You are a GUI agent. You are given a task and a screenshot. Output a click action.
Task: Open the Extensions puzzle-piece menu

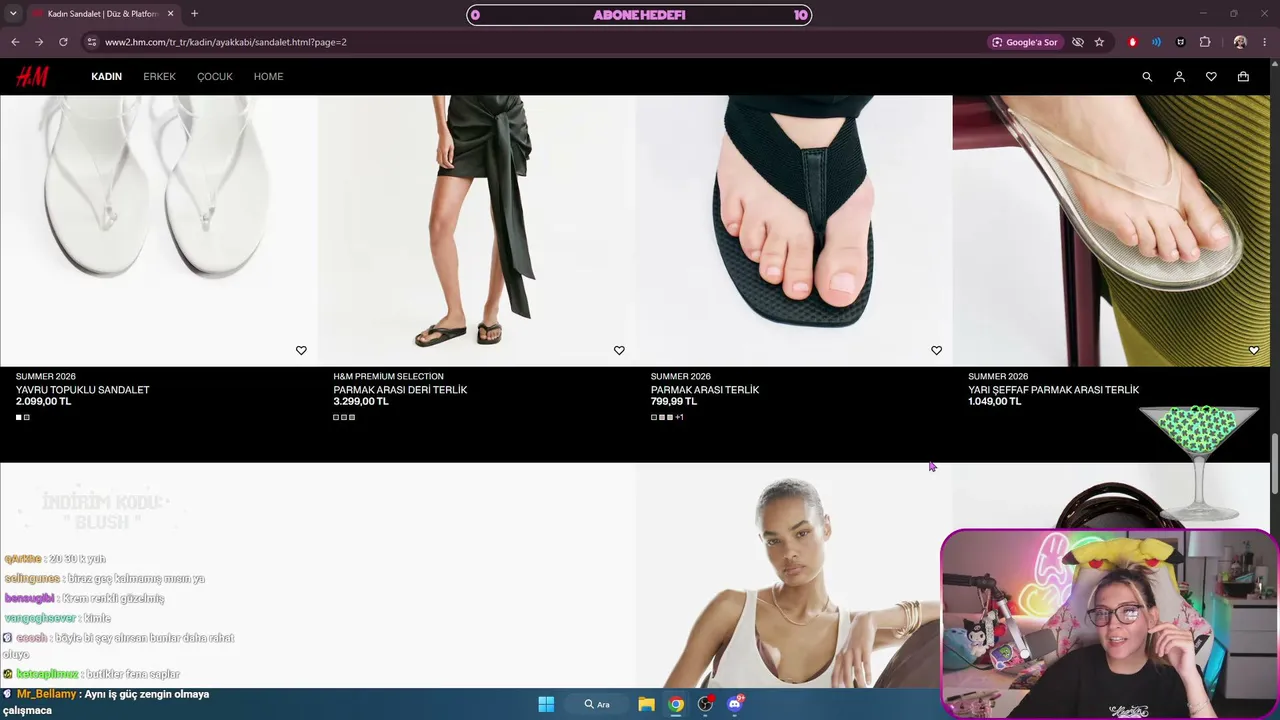coord(1205,42)
